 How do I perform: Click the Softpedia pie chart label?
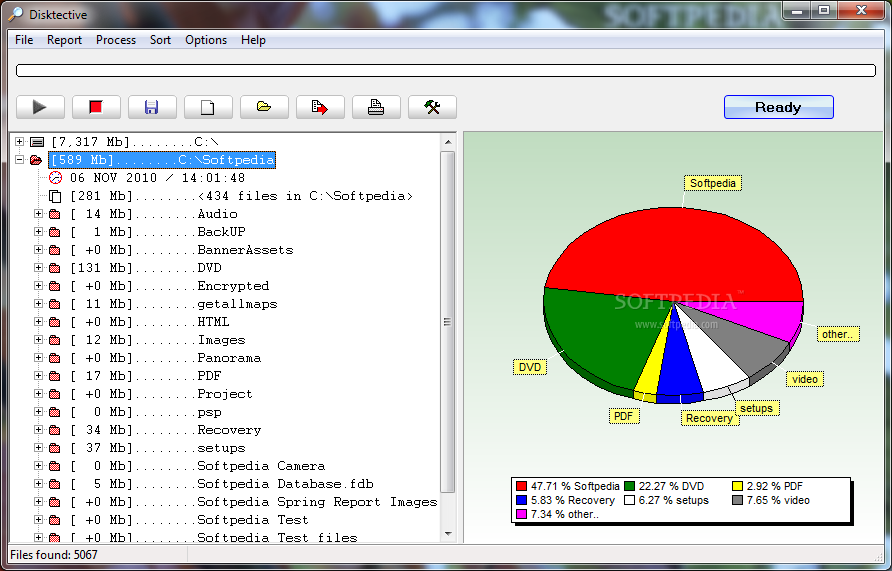[713, 183]
